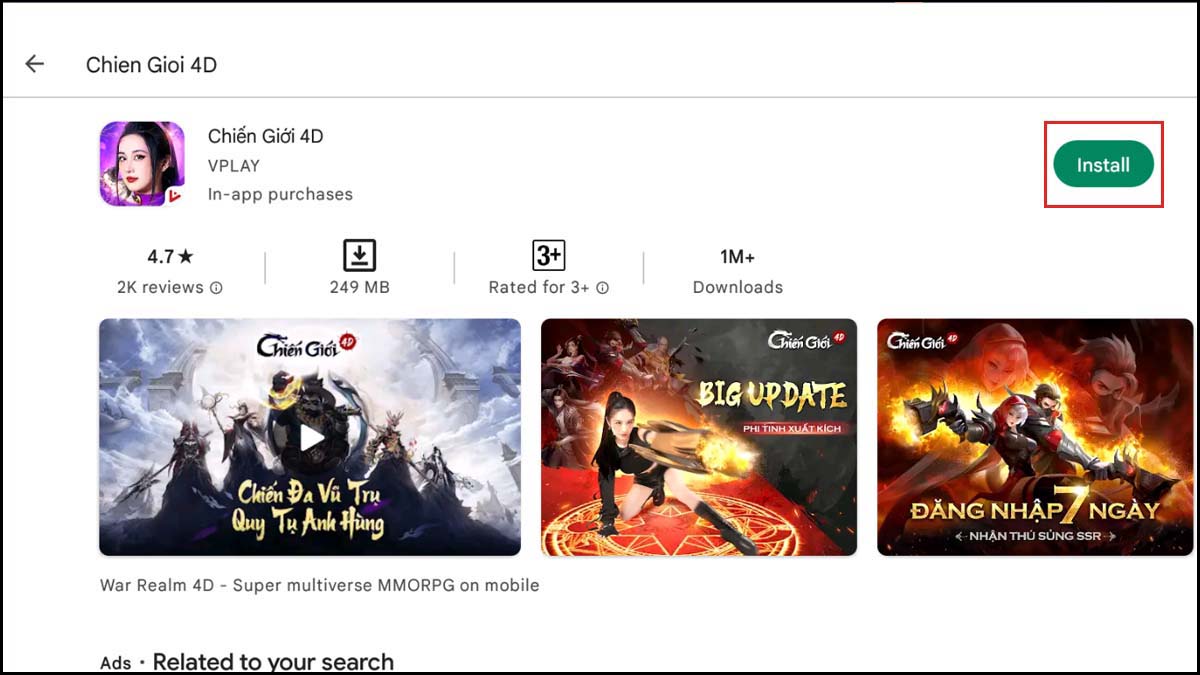Viewport: 1200px width, 675px height.
Task: Click the green Install button
Action: (x=1103, y=165)
